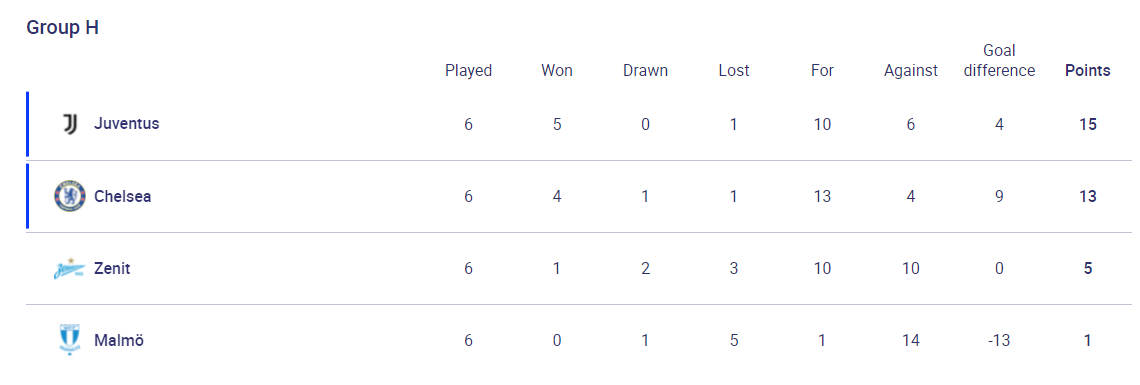Click the Against column header
Viewport: 1140px width, 385px height.
(911, 70)
